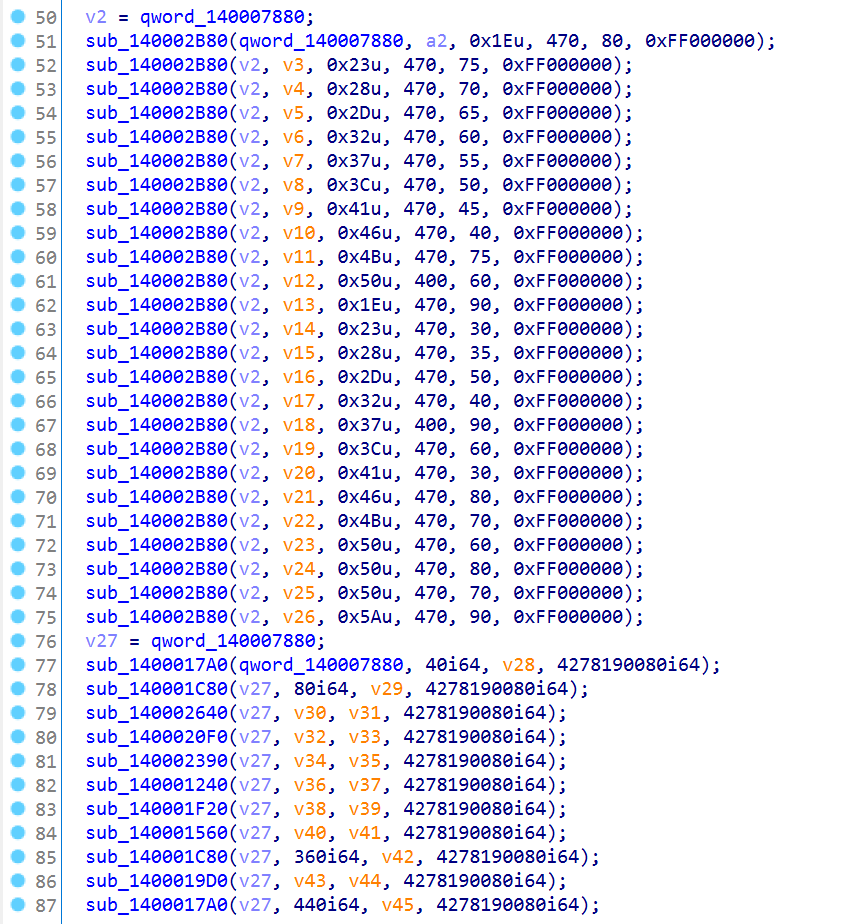Select variable v31 on line 79
This screenshot has width=848, height=924.
click(x=365, y=713)
